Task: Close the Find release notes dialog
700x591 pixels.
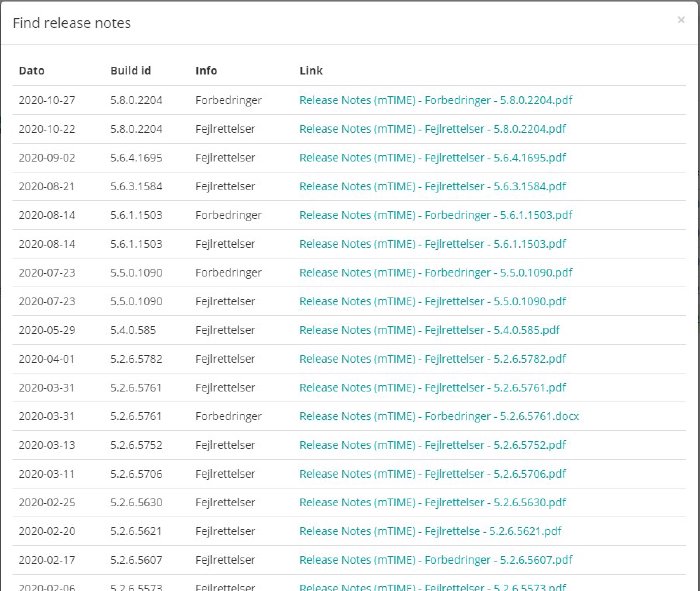Action: pos(681,19)
